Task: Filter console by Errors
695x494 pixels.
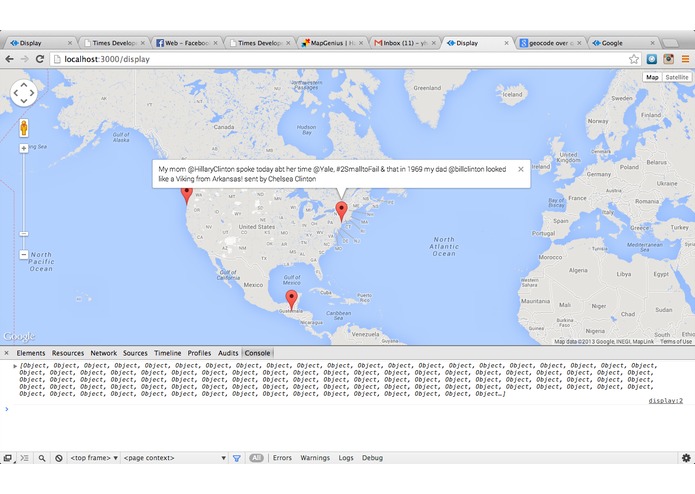Action: [282, 458]
